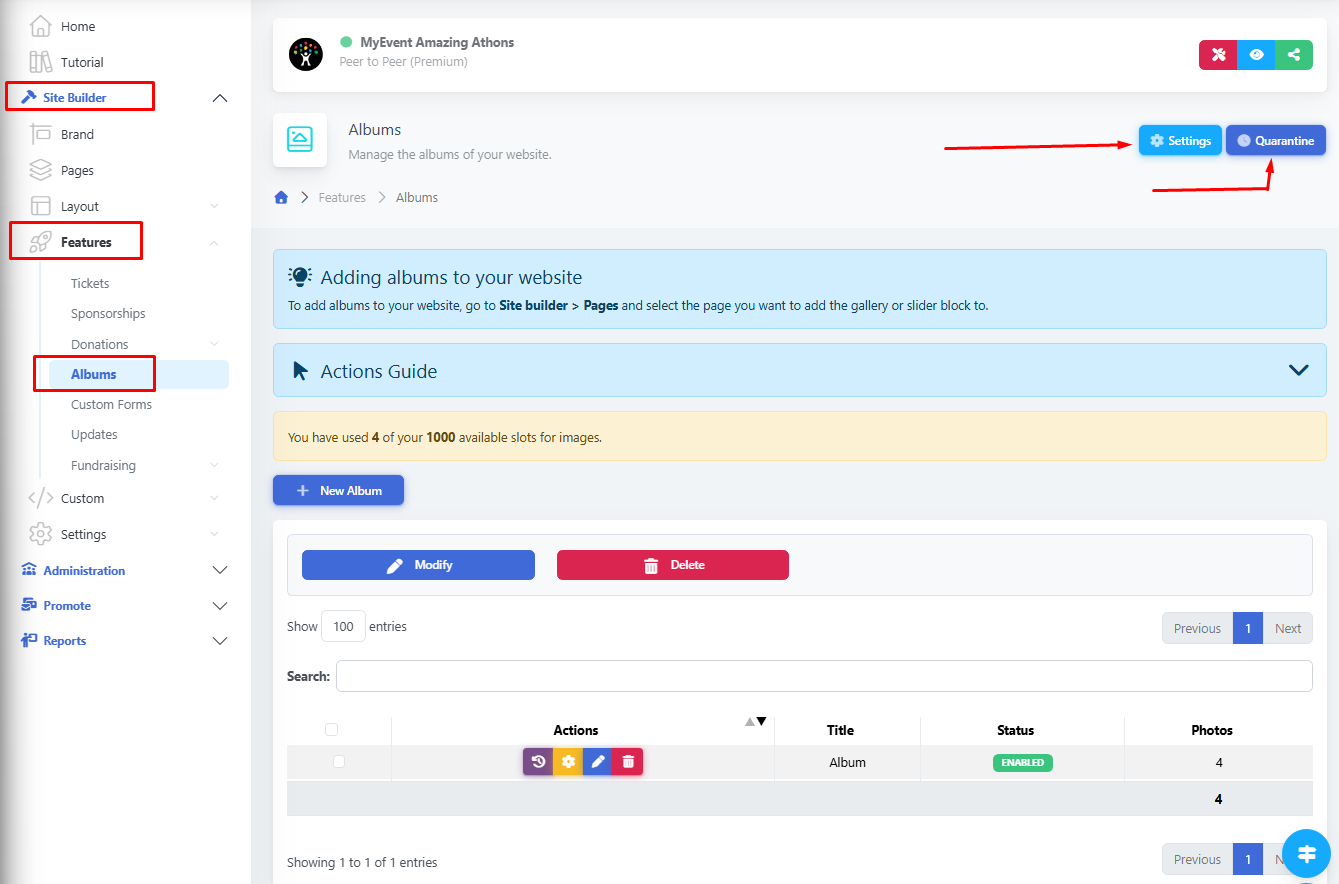Select Custom Forms under Features

(111, 405)
